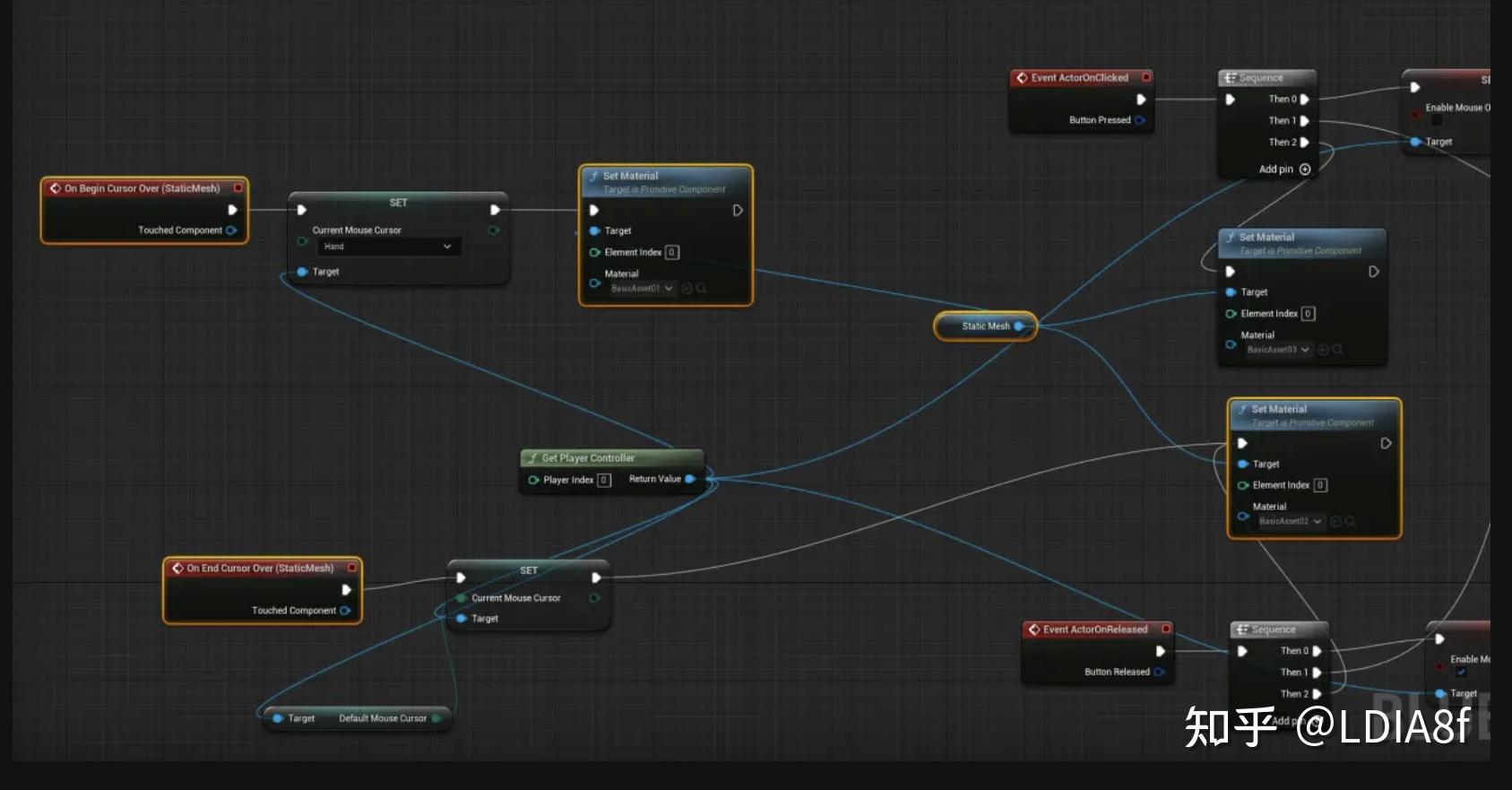Click Then 1 pin on Sequence beside ActorOnReleased
1512x790 pixels.
pyautogui.click(x=1318, y=673)
